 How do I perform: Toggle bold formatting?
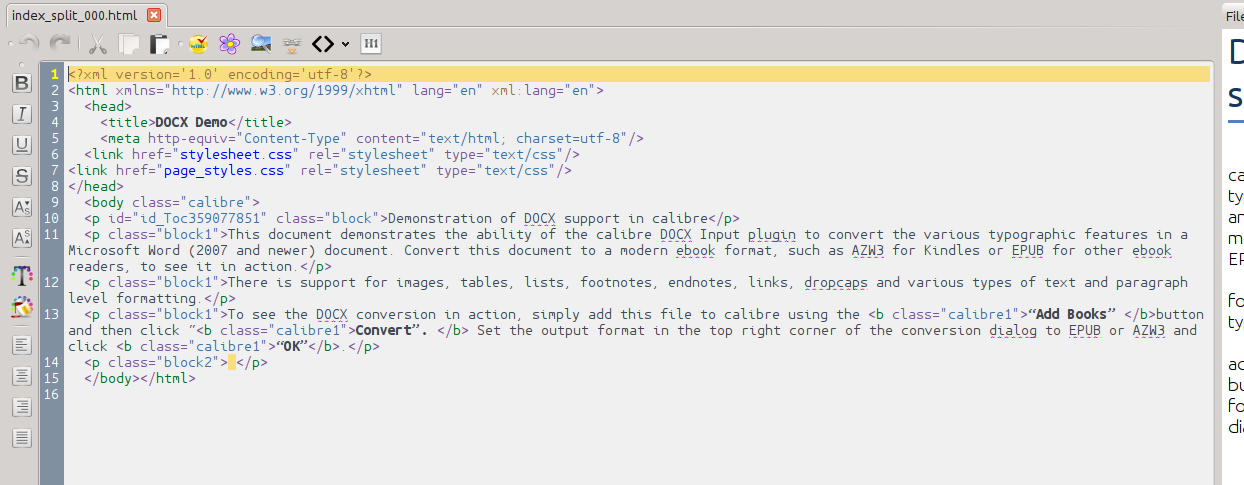point(21,83)
